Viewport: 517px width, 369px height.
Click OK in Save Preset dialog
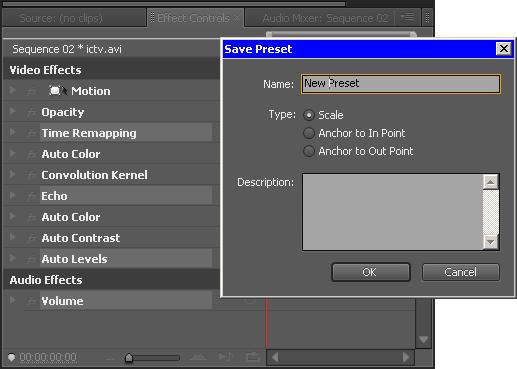click(x=371, y=272)
